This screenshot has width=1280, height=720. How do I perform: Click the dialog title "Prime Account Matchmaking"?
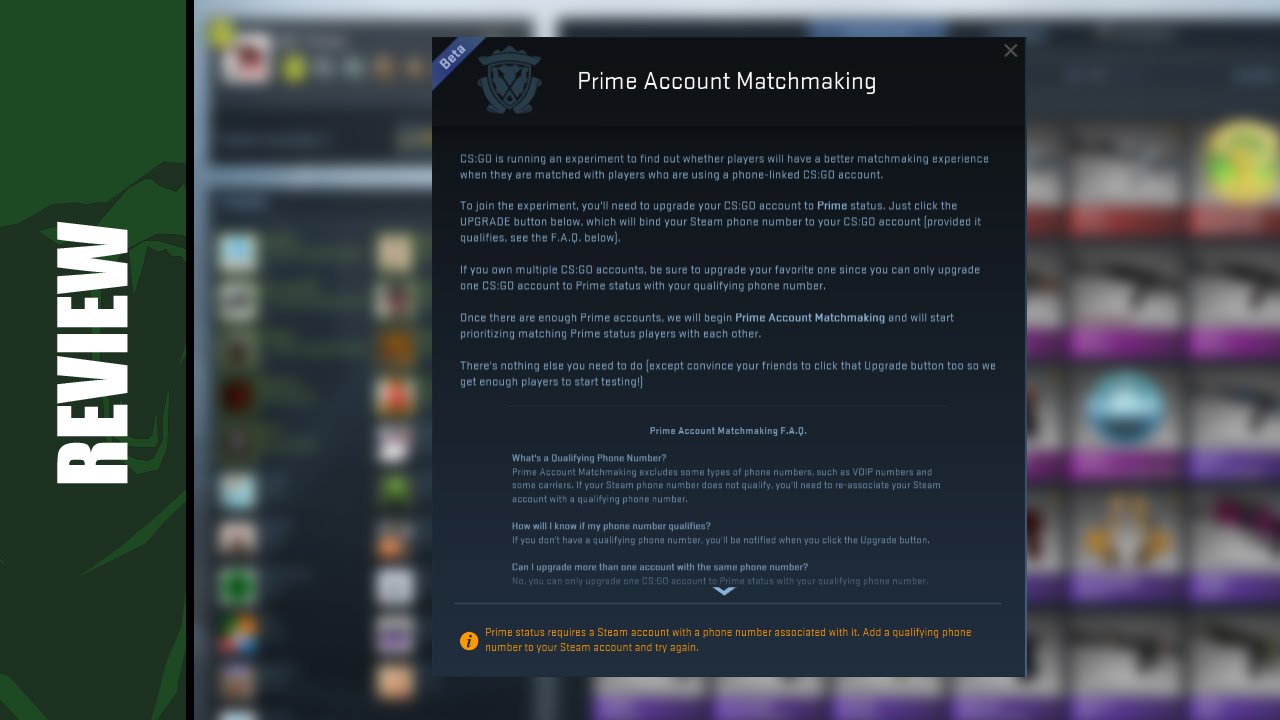coord(727,82)
